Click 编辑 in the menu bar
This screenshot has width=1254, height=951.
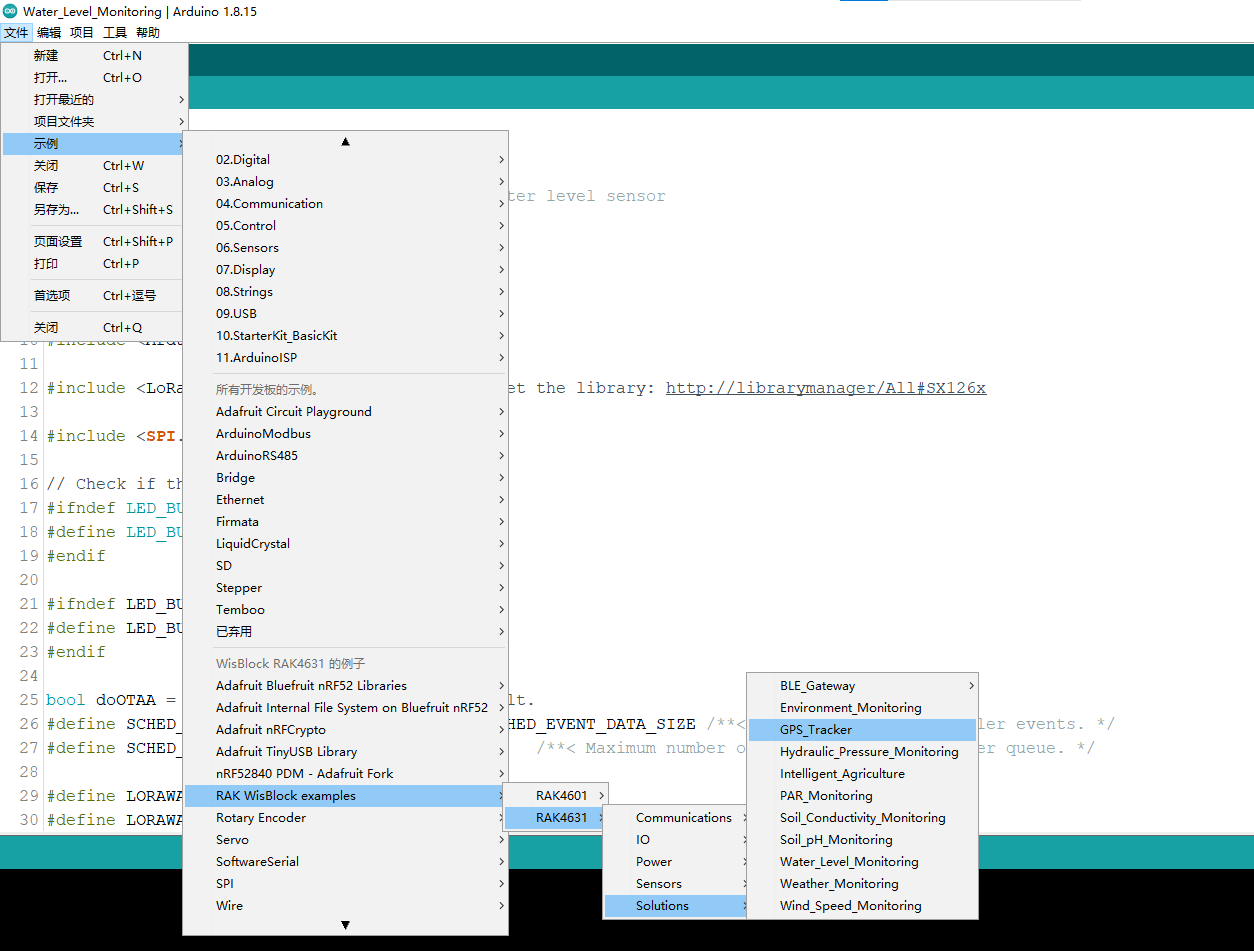(49, 33)
